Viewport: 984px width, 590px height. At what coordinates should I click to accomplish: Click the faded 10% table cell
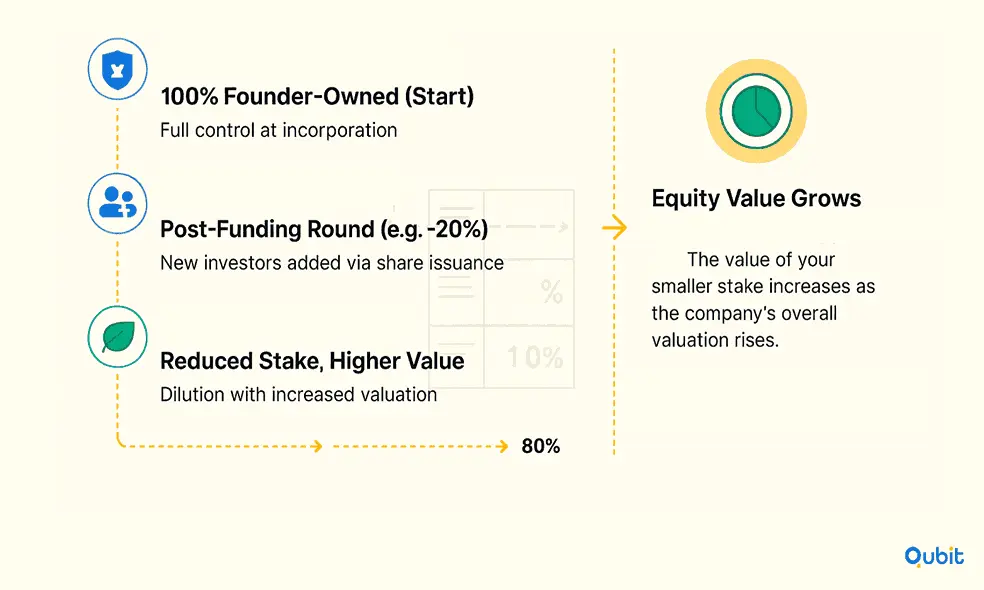click(x=535, y=357)
